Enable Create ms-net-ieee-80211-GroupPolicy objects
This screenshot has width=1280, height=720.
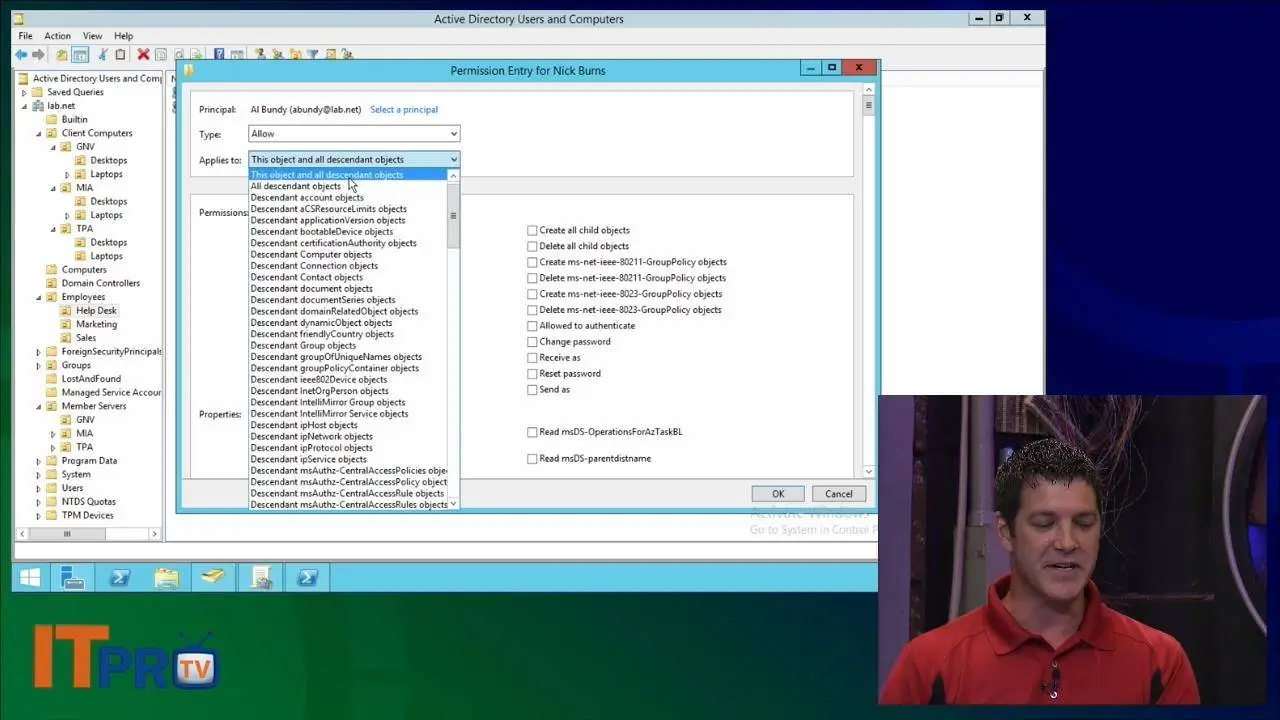point(532,262)
